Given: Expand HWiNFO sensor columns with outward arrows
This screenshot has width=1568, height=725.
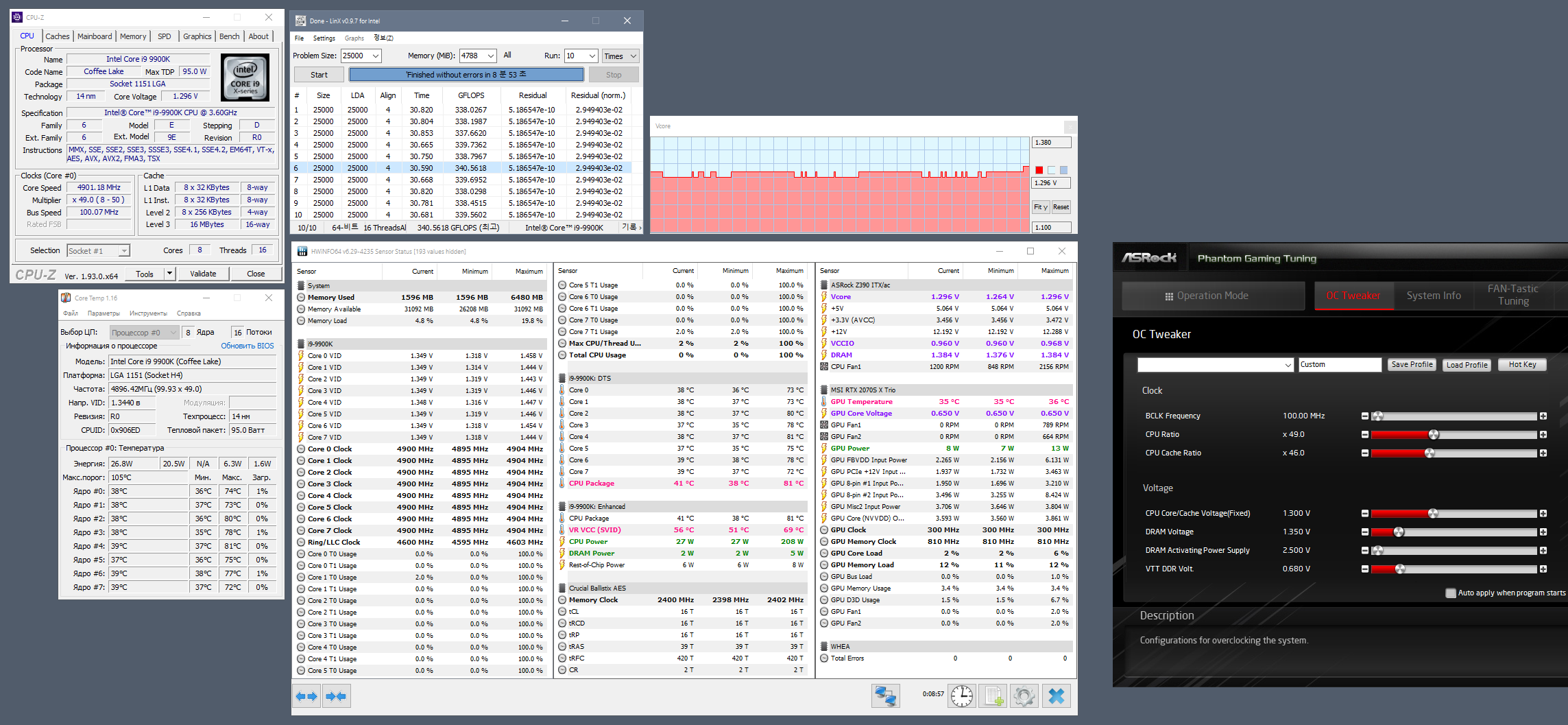Looking at the screenshot, I should 306,696.
